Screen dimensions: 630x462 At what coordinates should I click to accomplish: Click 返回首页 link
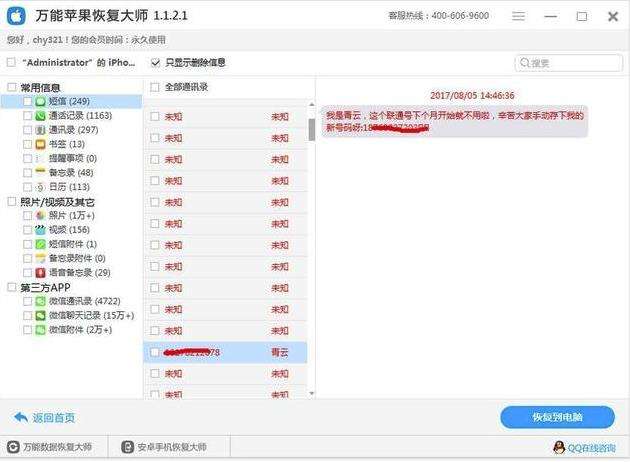(x=53, y=418)
